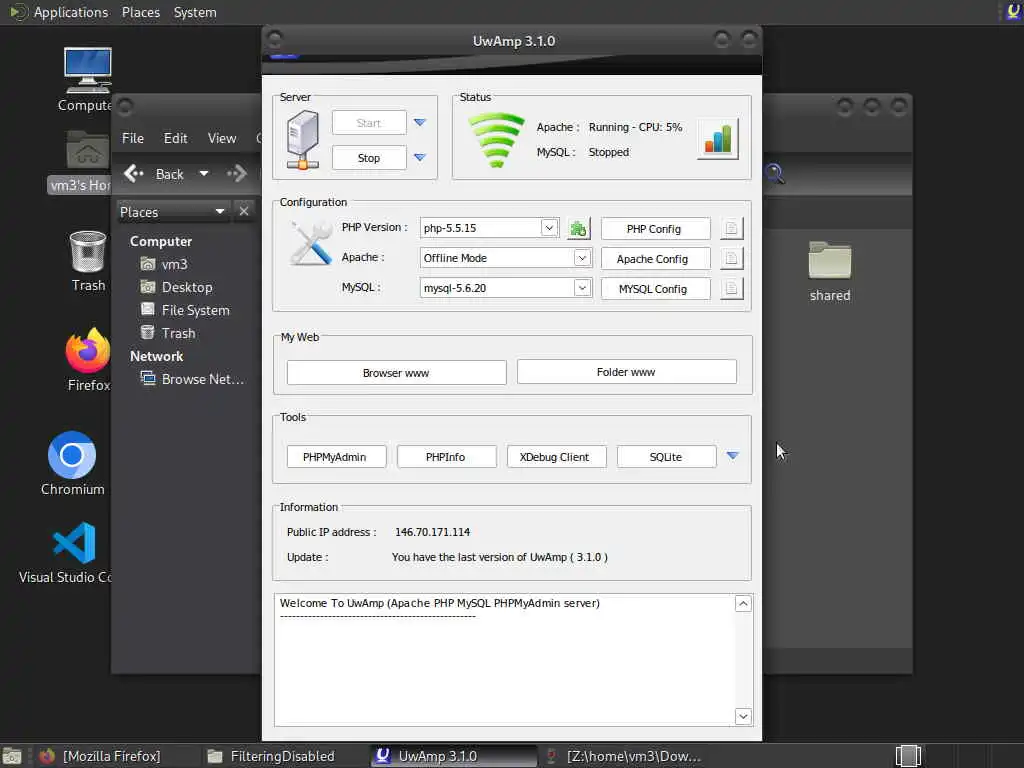Click the Back button in file manager

[x=154, y=174]
